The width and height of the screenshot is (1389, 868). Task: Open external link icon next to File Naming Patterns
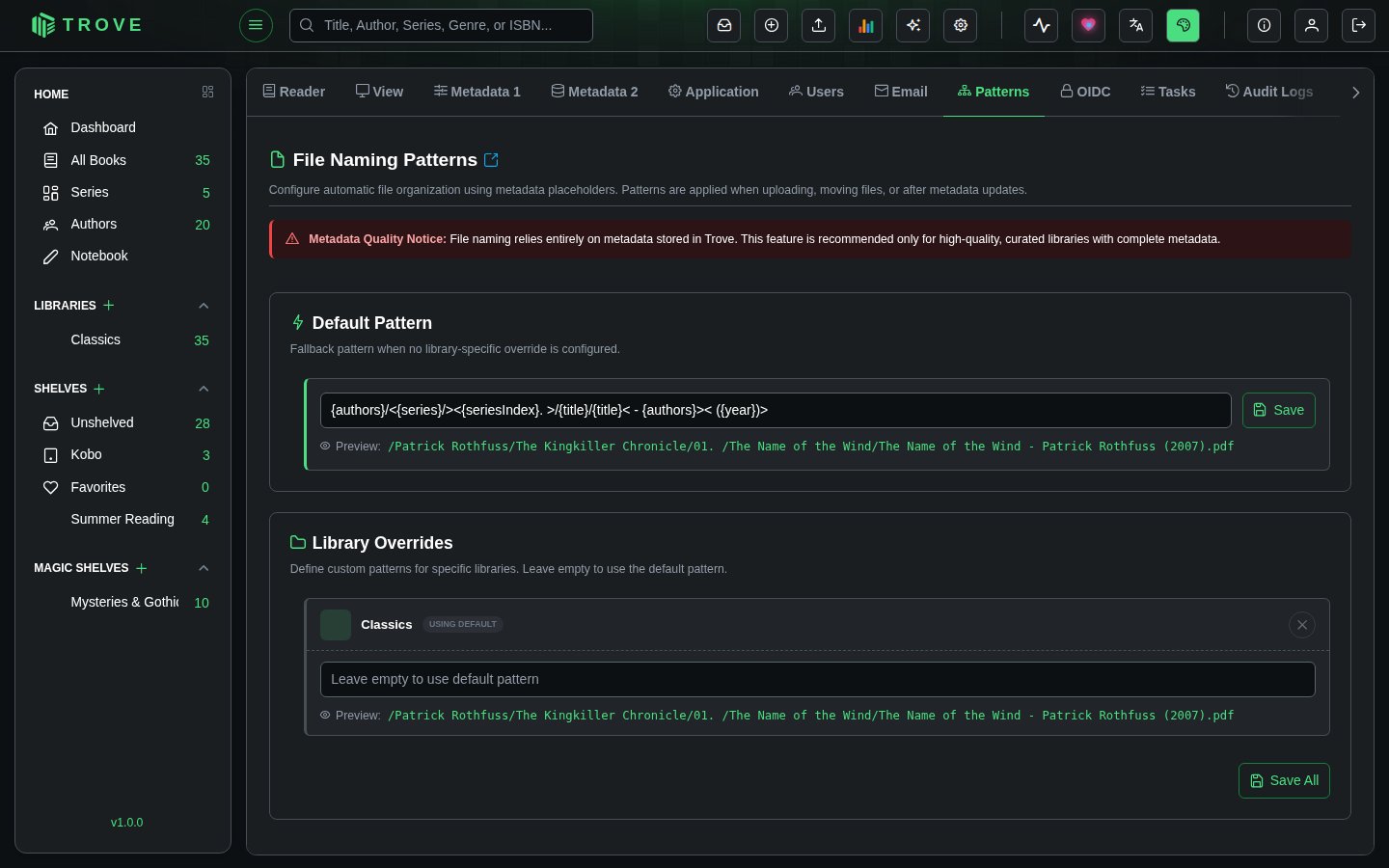(x=491, y=160)
